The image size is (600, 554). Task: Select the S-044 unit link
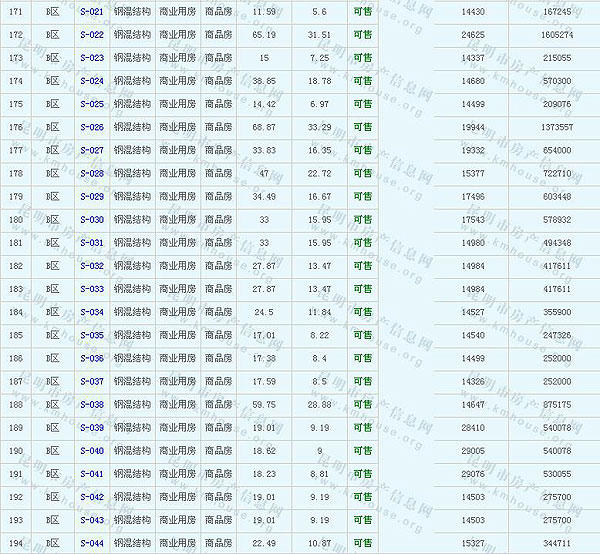(91, 543)
